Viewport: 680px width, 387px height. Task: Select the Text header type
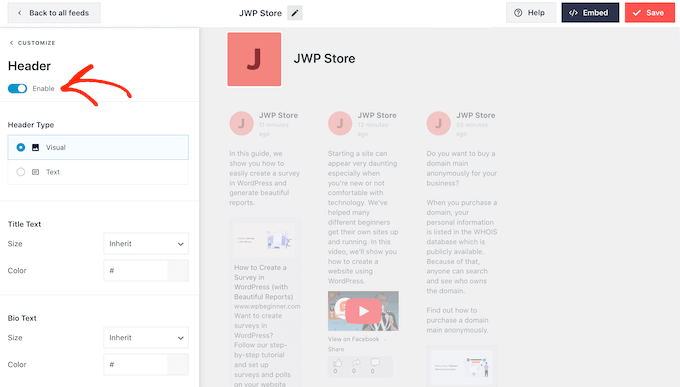pyautogui.click(x=98, y=172)
